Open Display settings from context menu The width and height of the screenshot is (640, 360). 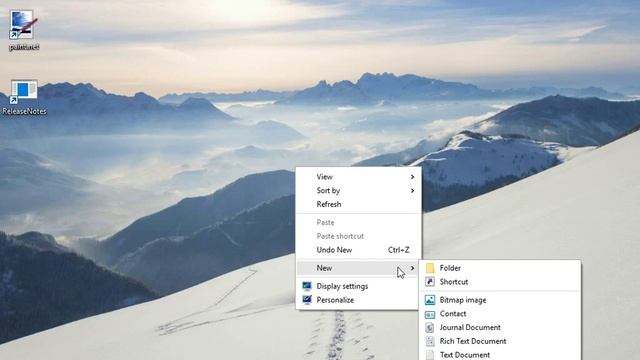358,286
